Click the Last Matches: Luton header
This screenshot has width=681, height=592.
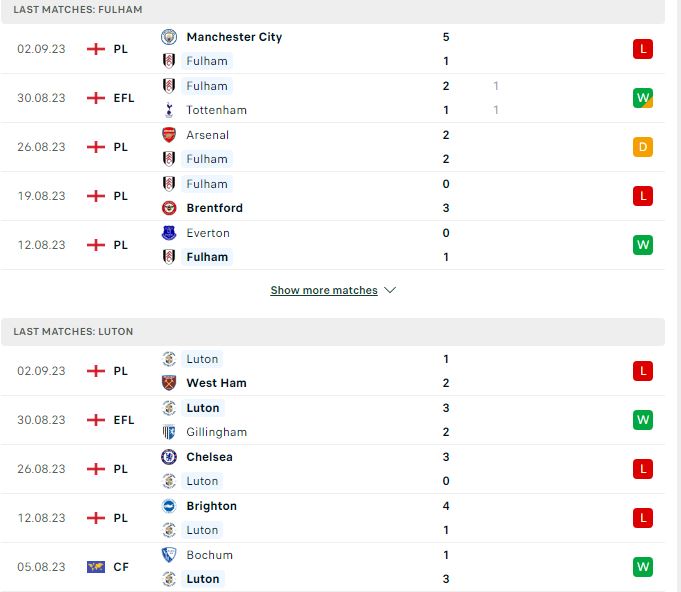point(73,332)
